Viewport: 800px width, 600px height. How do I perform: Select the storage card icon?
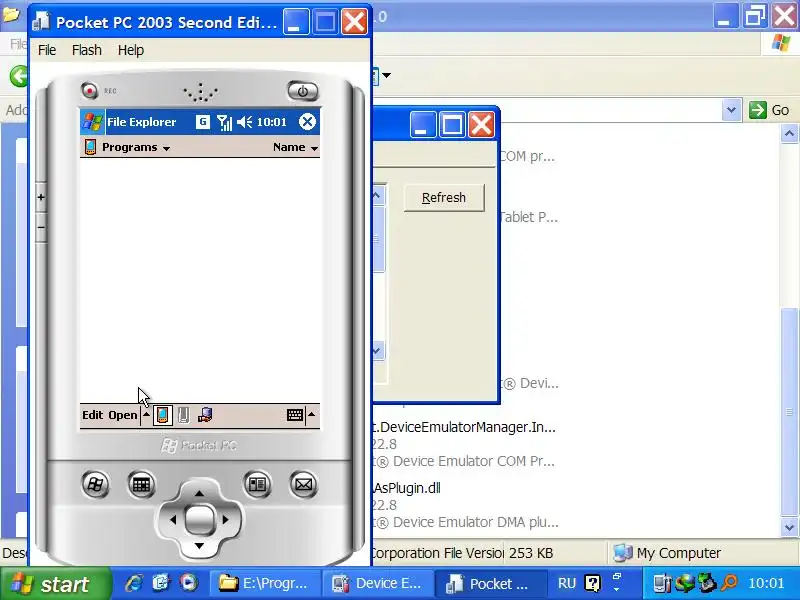184,415
